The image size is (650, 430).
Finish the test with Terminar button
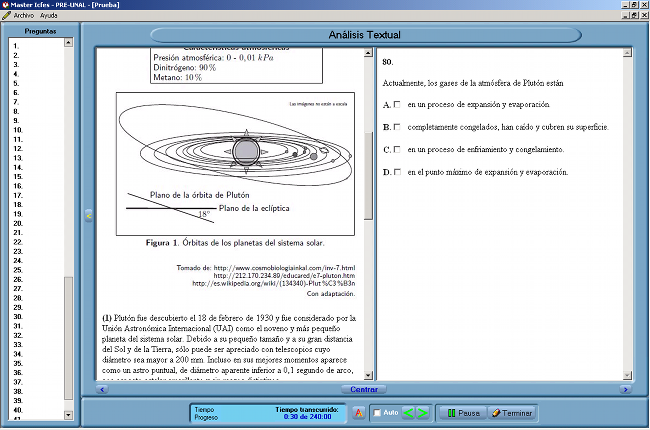[x=512, y=413]
